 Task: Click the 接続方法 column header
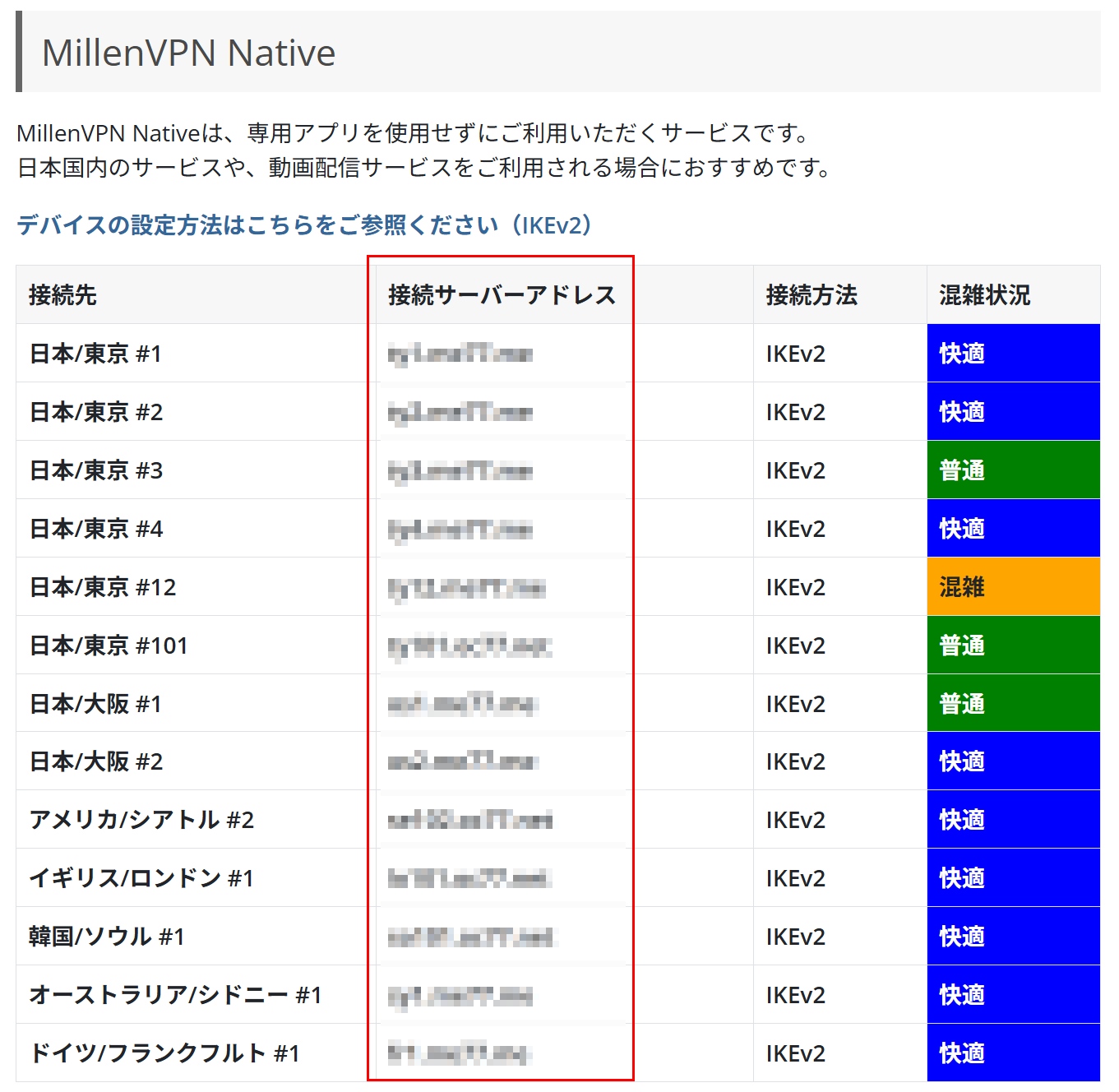812,295
